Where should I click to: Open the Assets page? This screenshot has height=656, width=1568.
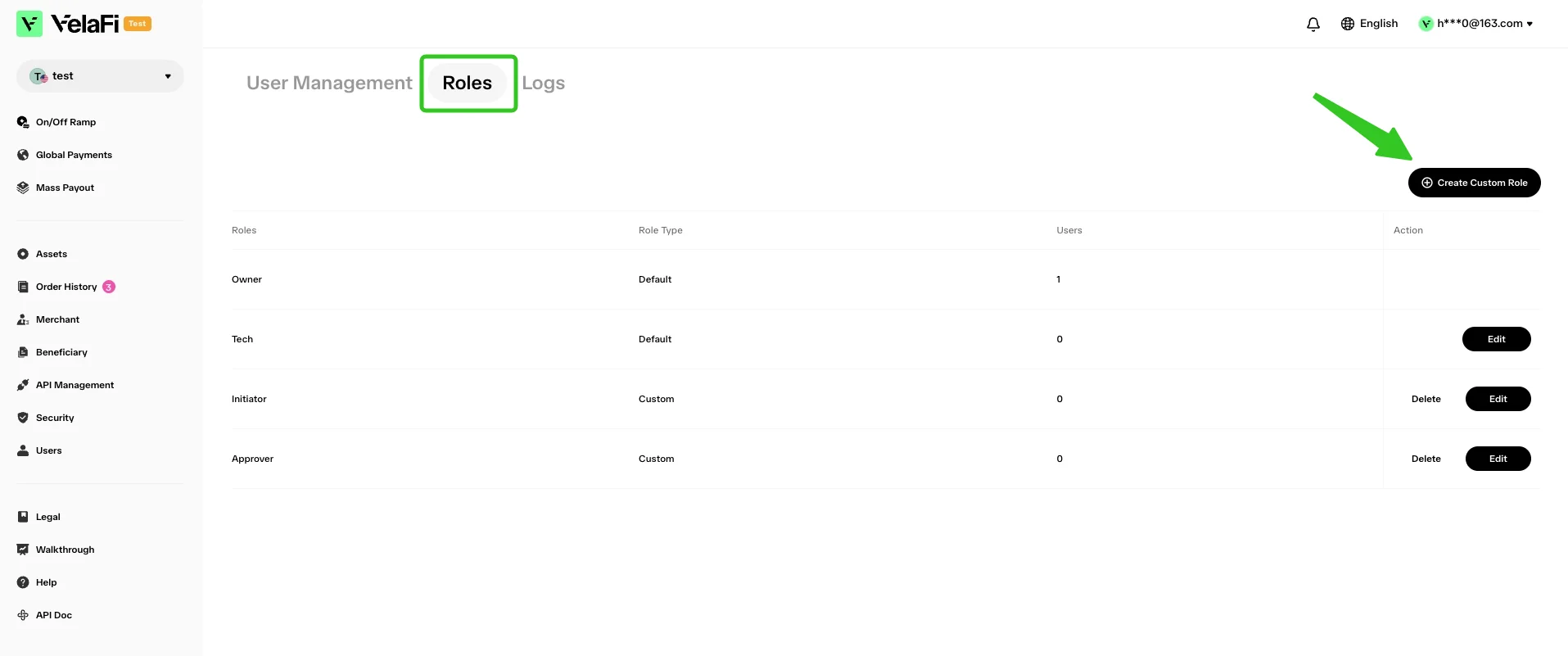click(x=42, y=254)
